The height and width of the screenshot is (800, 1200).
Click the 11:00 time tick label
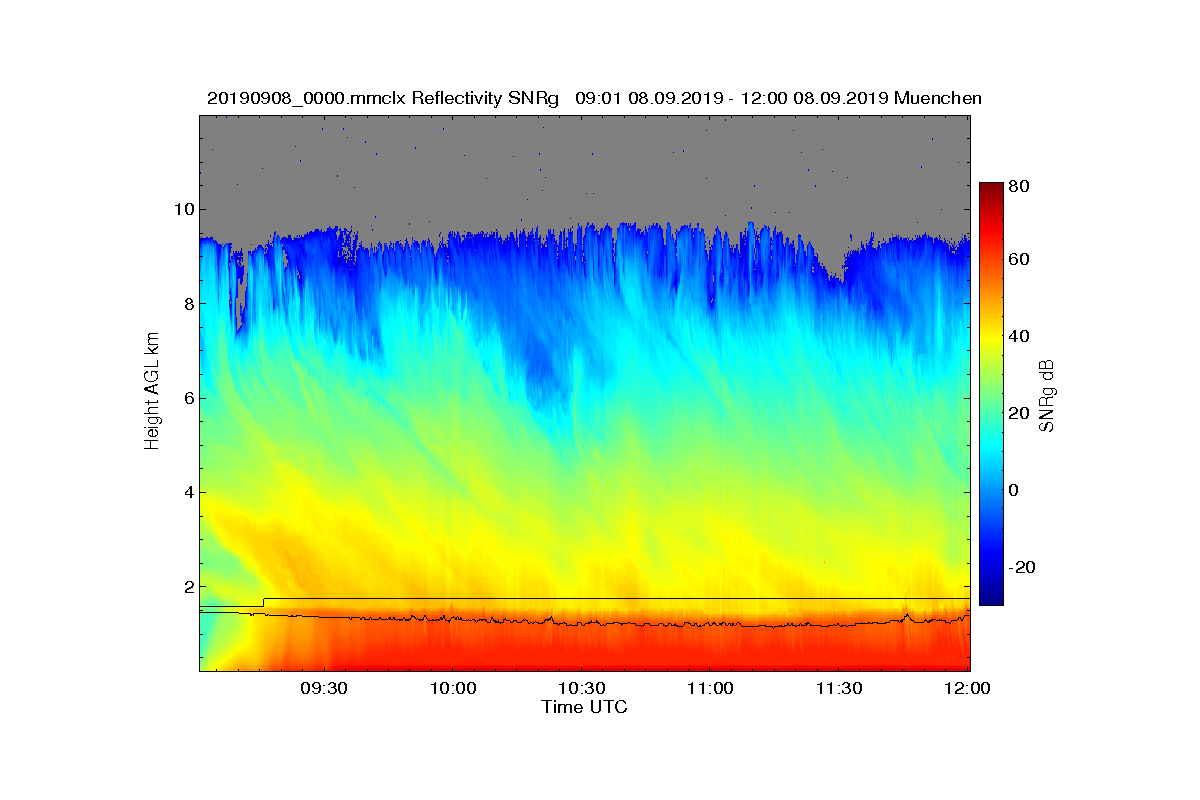[710, 689]
